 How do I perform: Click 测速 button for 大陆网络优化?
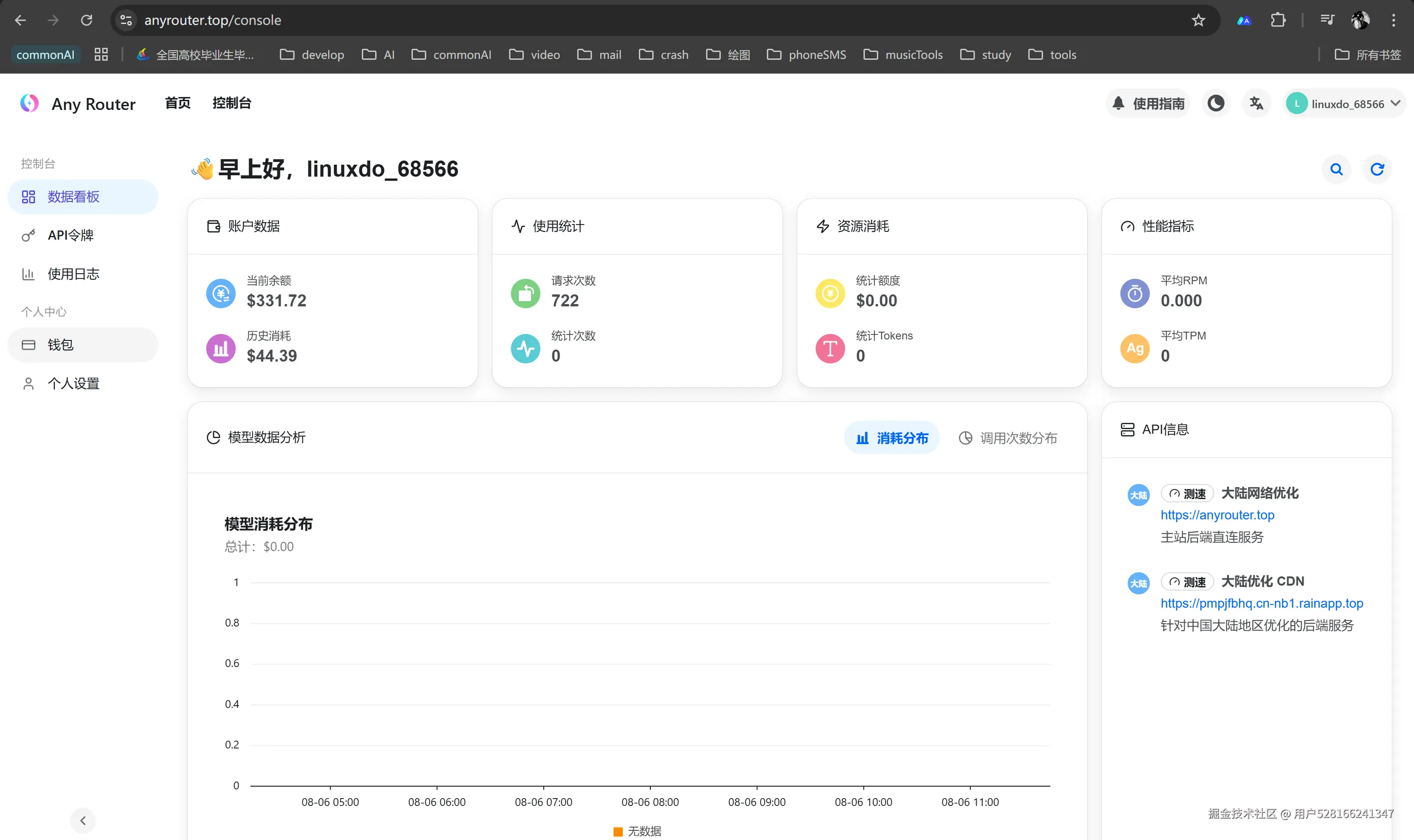[1188, 494]
